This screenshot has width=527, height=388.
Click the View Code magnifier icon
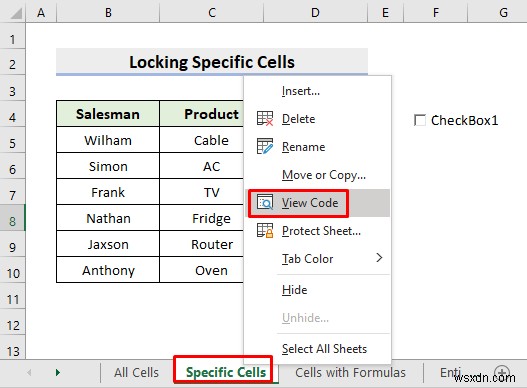pos(265,202)
